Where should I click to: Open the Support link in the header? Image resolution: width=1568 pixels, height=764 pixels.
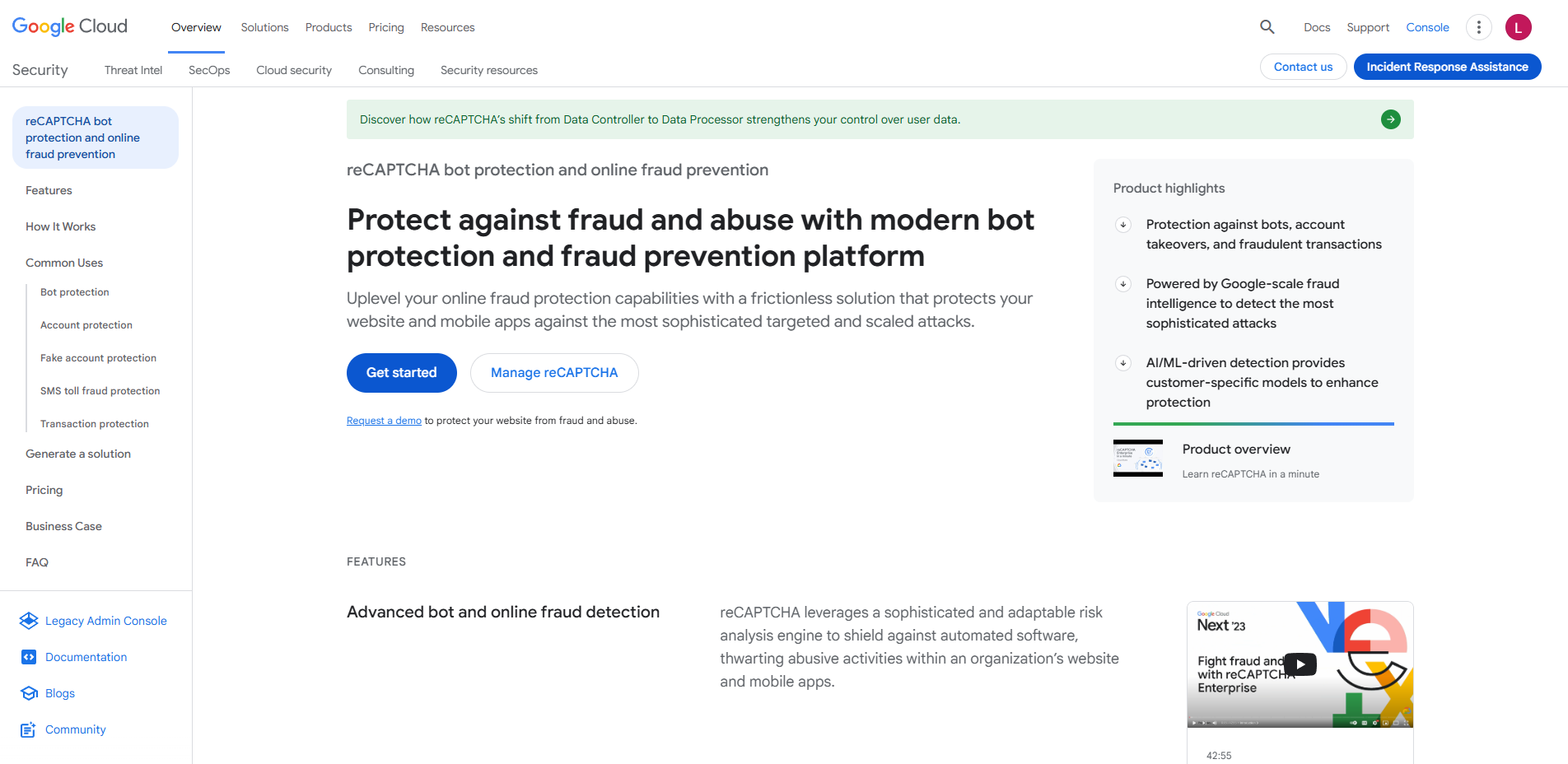pyautogui.click(x=1368, y=27)
